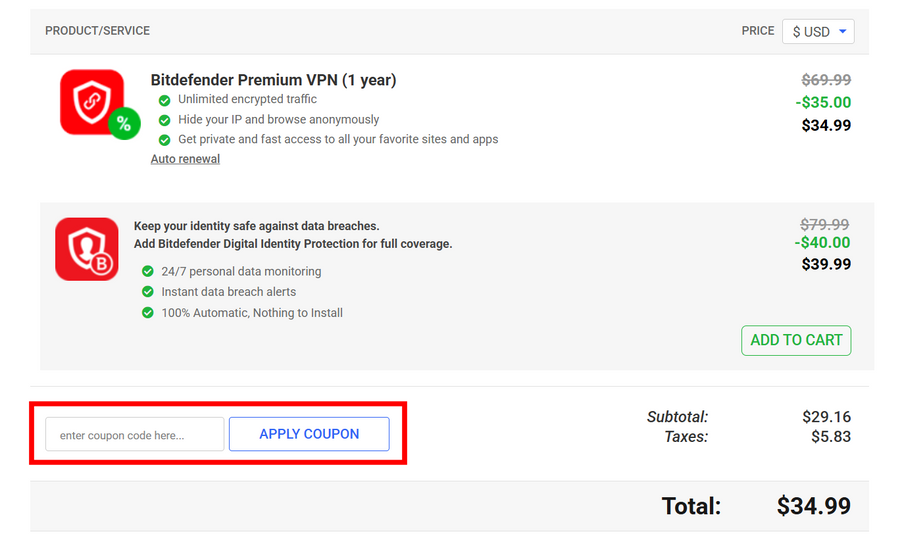Open the Auto renewal link
Screen dimensions: 900x551
tap(185, 159)
